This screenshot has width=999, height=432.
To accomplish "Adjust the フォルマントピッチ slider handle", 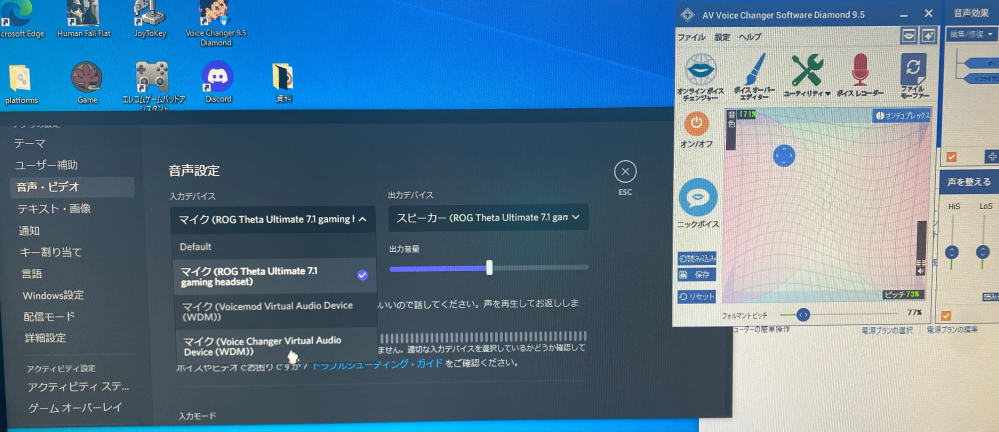I will coord(803,314).
